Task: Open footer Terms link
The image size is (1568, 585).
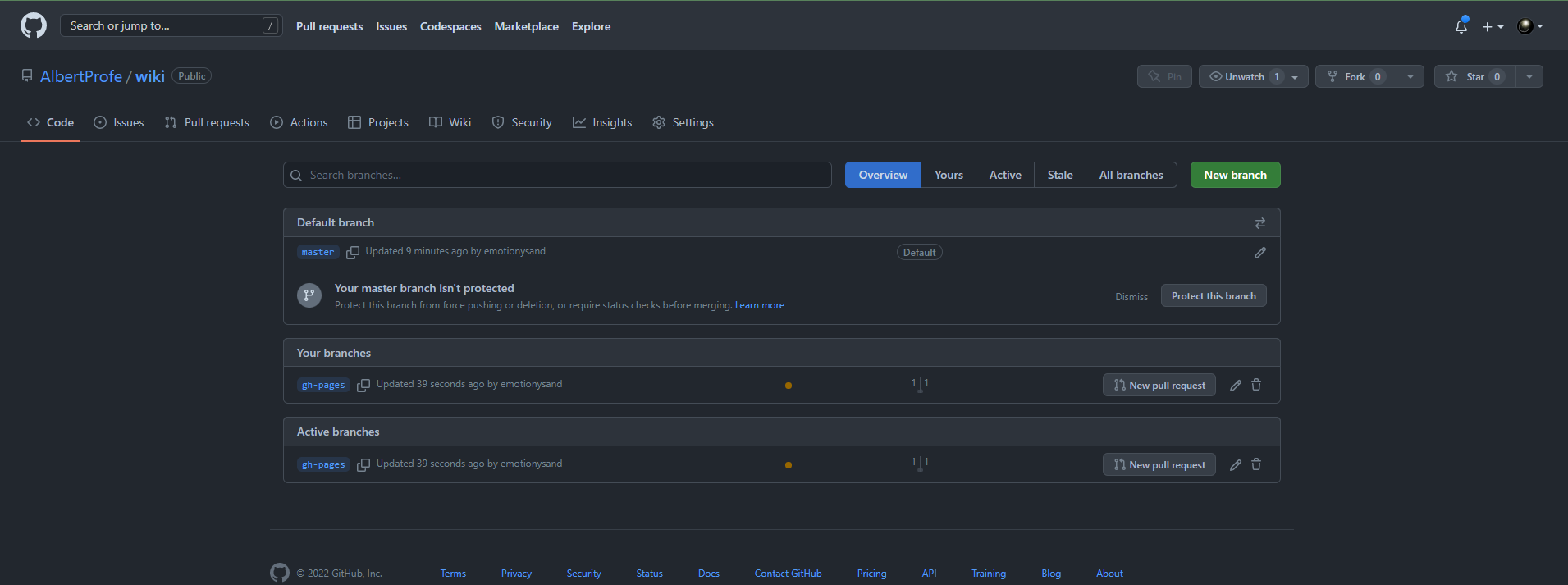Action: click(453, 574)
